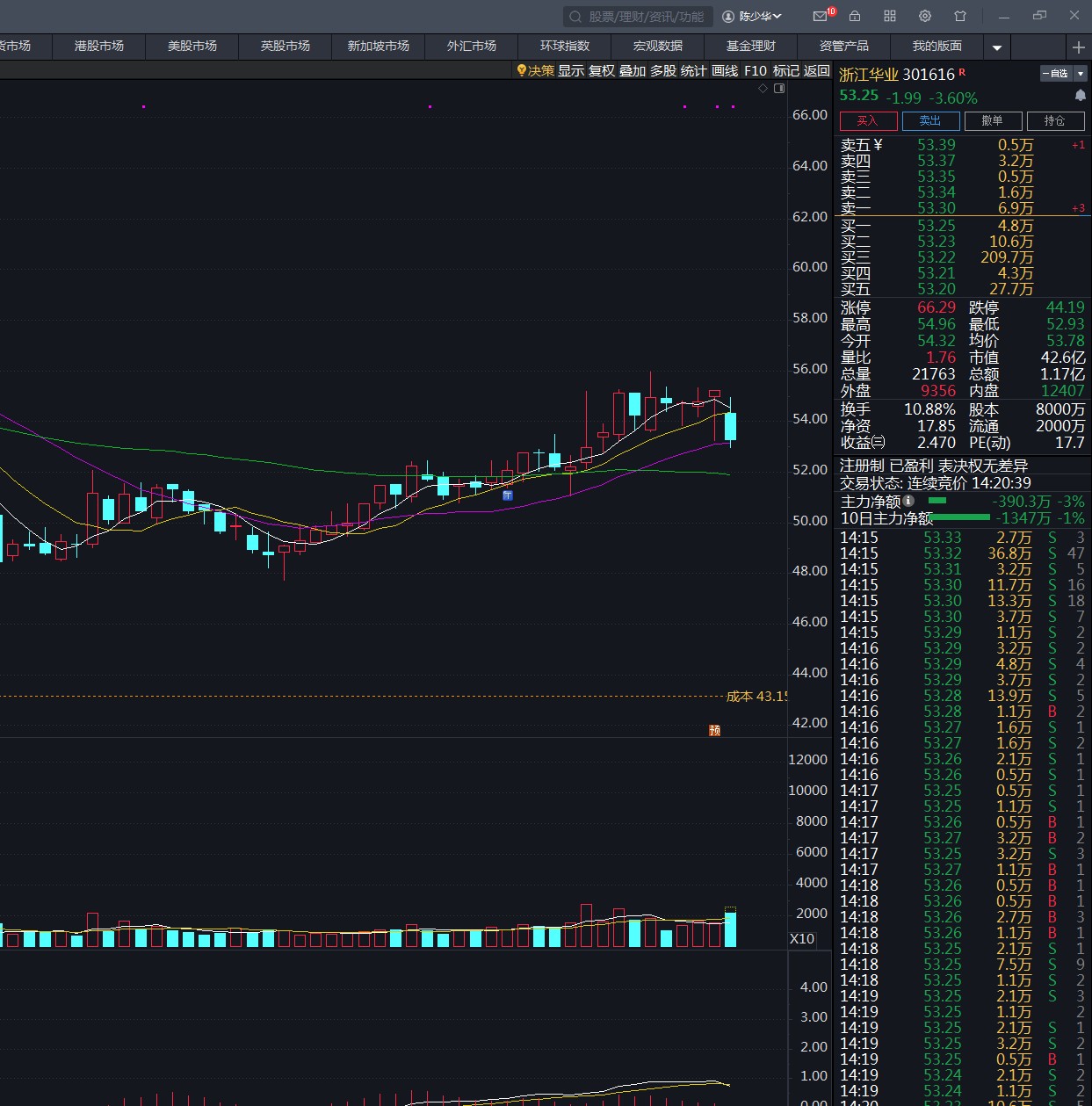
Task: Click the orange 预 forecast marker on chart
Action: tap(714, 731)
